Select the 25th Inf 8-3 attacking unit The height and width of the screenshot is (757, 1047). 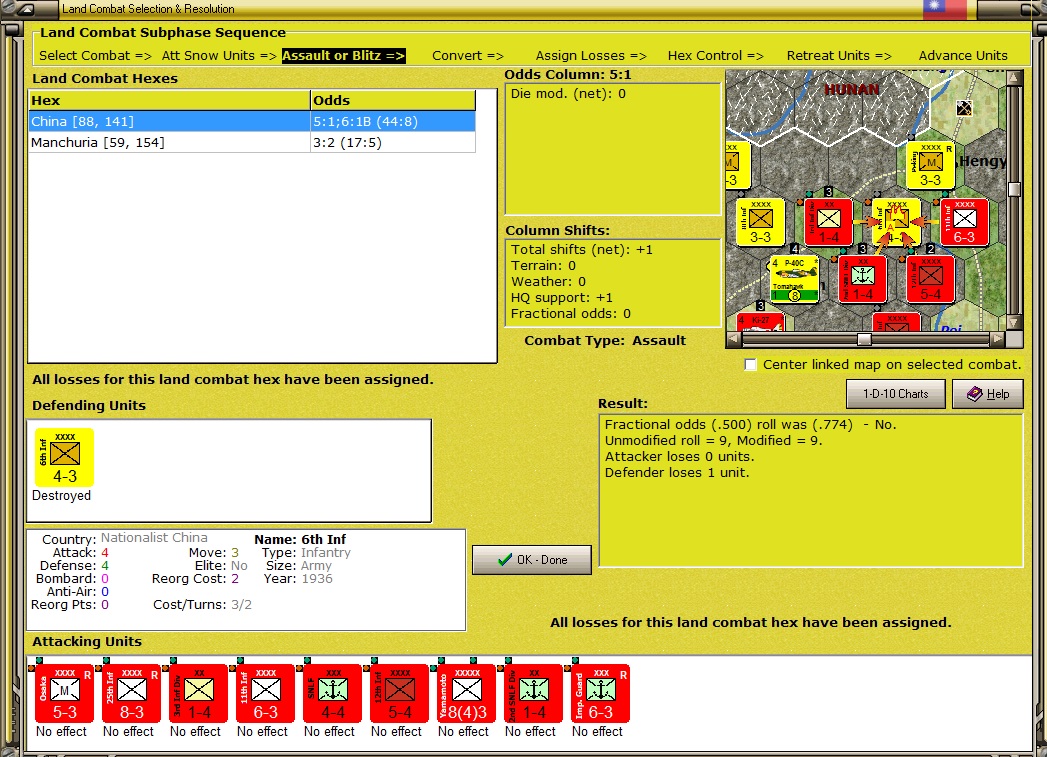(x=132, y=693)
